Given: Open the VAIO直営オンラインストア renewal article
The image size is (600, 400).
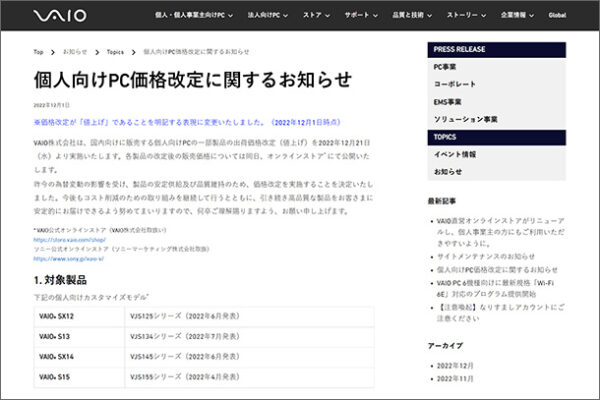Looking at the screenshot, I should tap(501, 232).
